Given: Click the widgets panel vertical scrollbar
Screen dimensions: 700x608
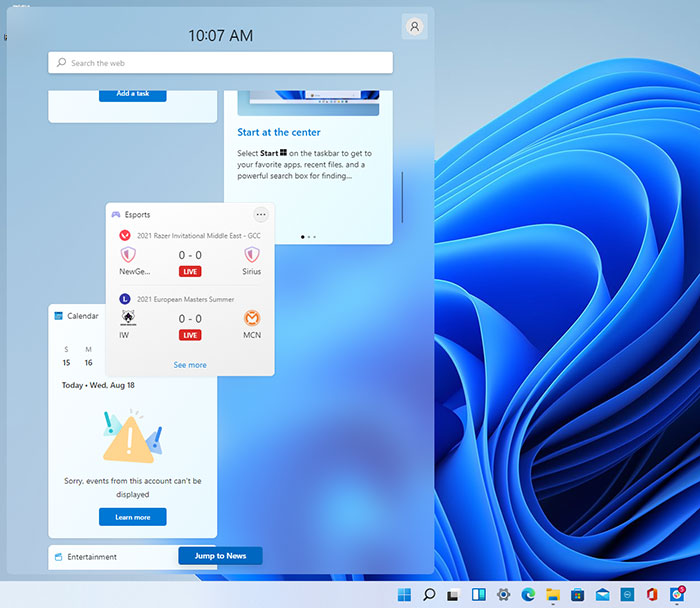Looking at the screenshot, I should coord(402,197).
